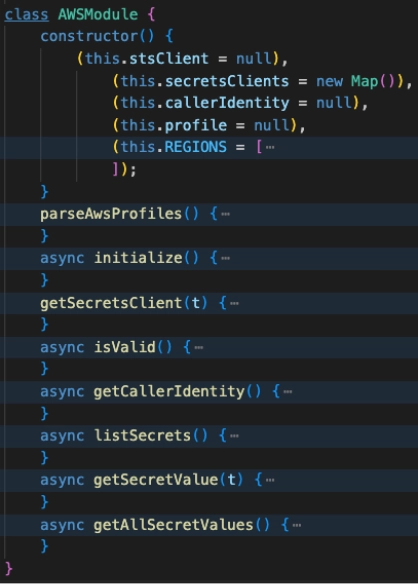418x585 pixels.
Task: Expand folded getSecretsClient body ellipsis
Action: pyautogui.click(x=234, y=303)
